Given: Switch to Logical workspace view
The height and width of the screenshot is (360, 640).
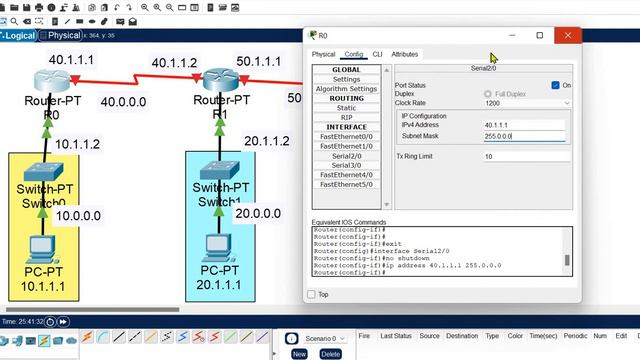Looking at the screenshot, I should [18, 36].
